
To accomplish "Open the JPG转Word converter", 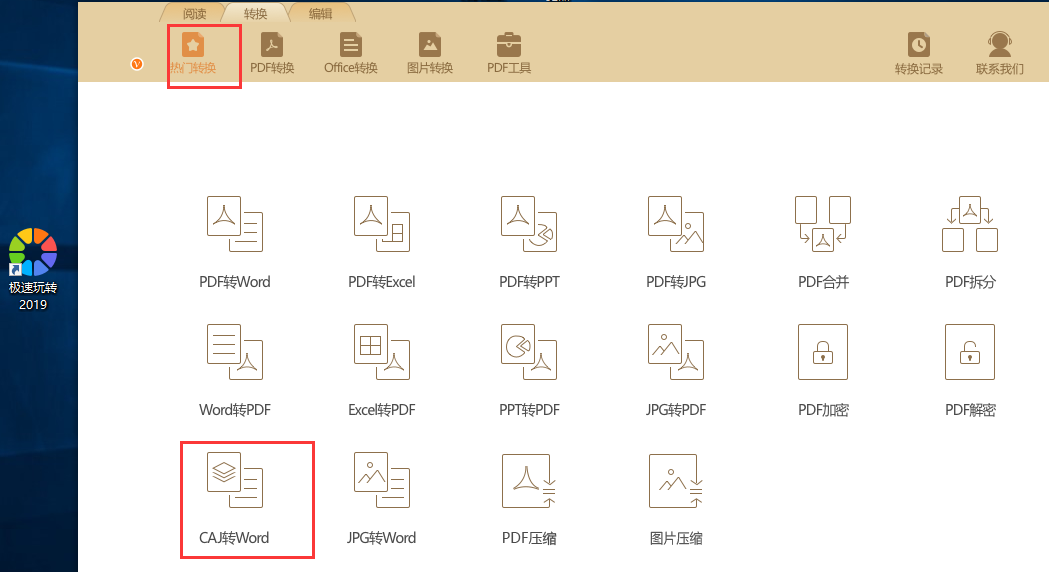I will (381, 498).
